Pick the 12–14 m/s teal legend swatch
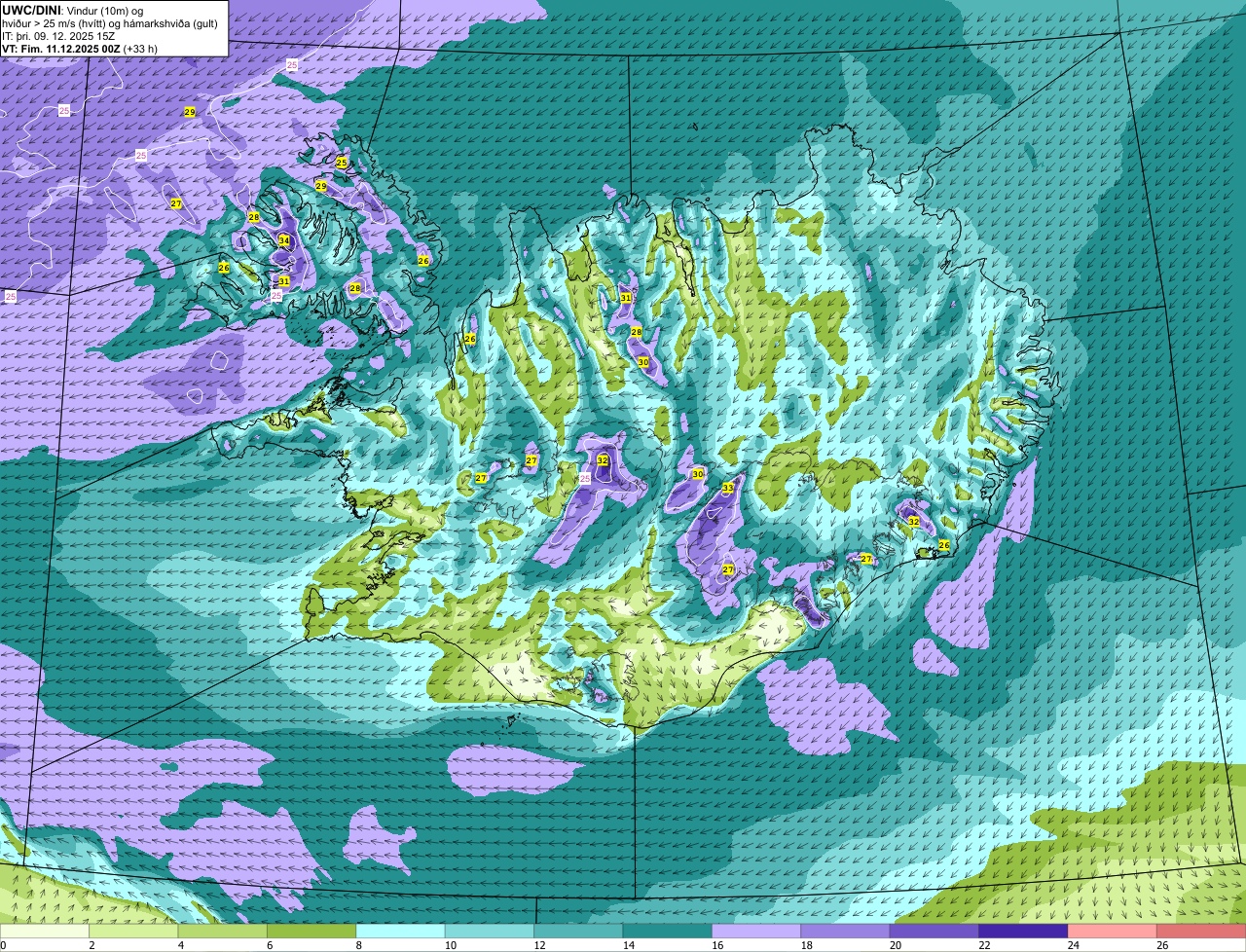This screenshot has width=1246, height=952. click(x=578, y=931)
